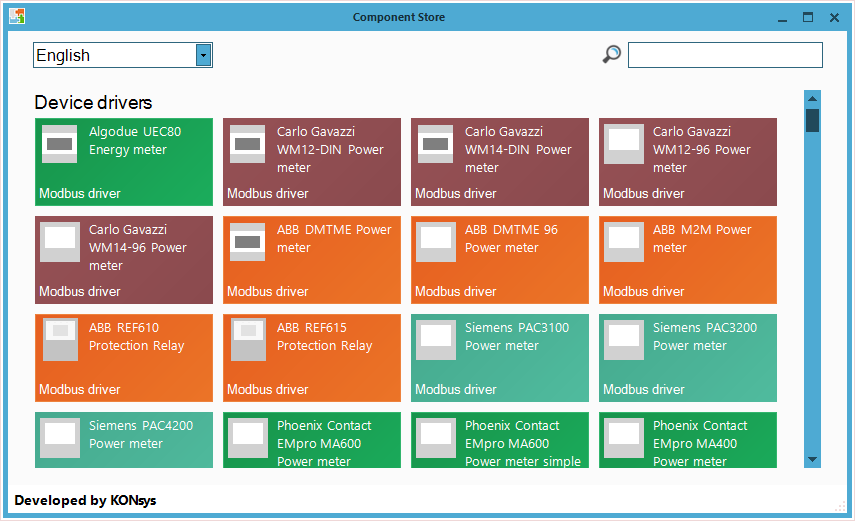Click the scrollbar up arrow
The width and height of the screenshot is (855, 521).
click(x=812, y=99)
